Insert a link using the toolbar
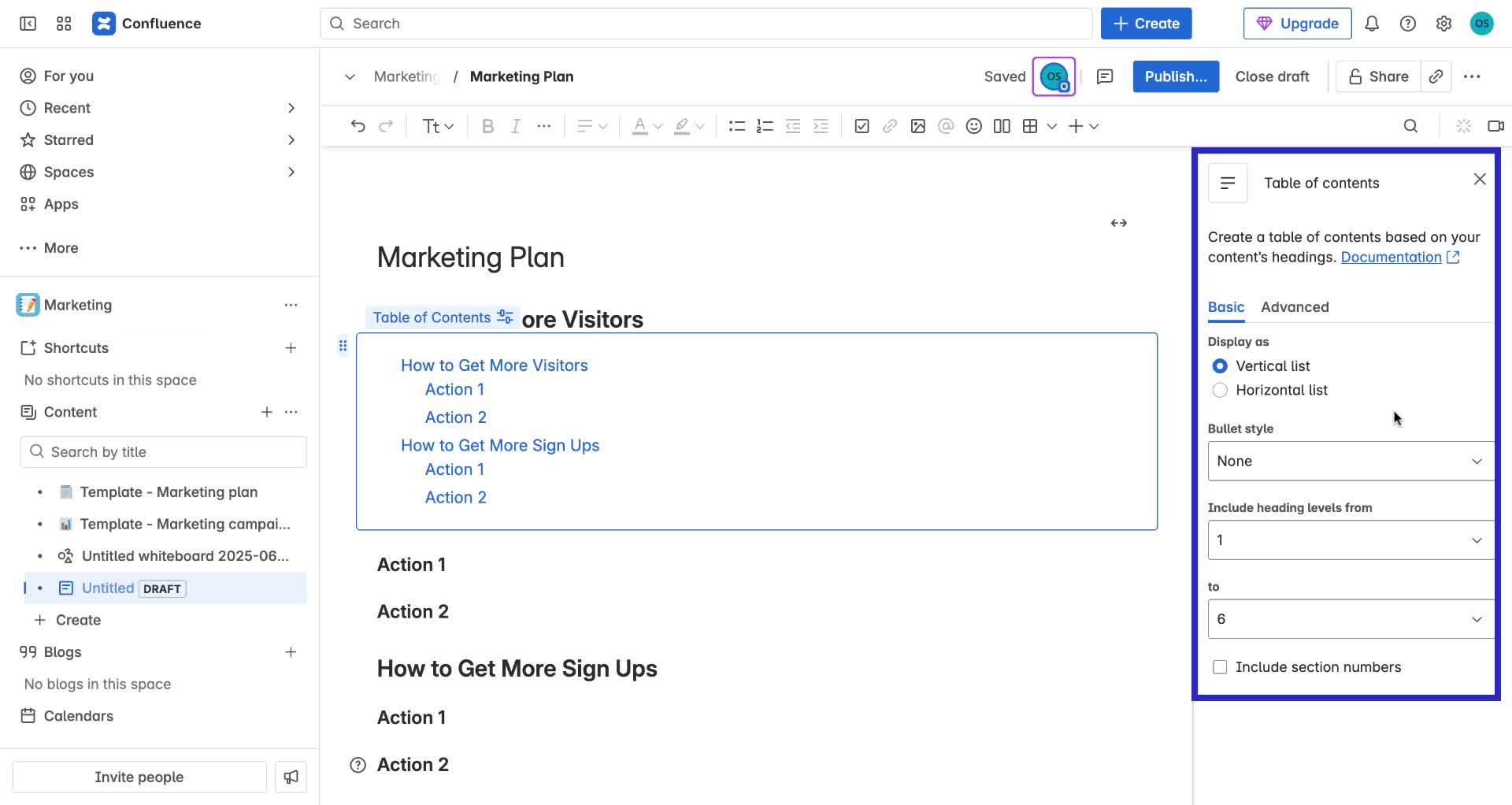The width and height of the screenshot is (1512, 805). coord(890,126)
